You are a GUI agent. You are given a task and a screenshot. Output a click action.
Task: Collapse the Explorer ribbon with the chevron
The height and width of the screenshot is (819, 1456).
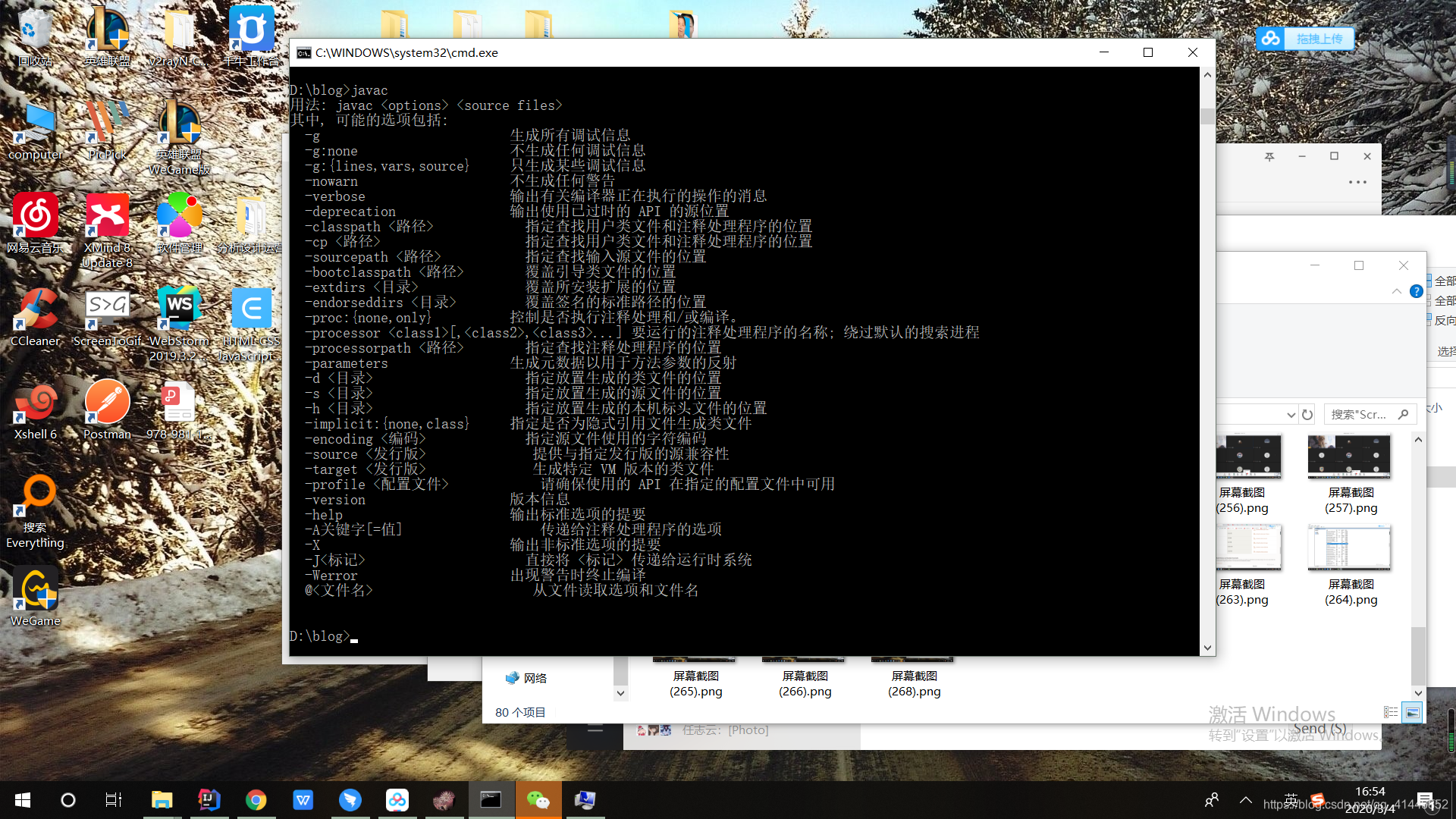(1397, 291)
